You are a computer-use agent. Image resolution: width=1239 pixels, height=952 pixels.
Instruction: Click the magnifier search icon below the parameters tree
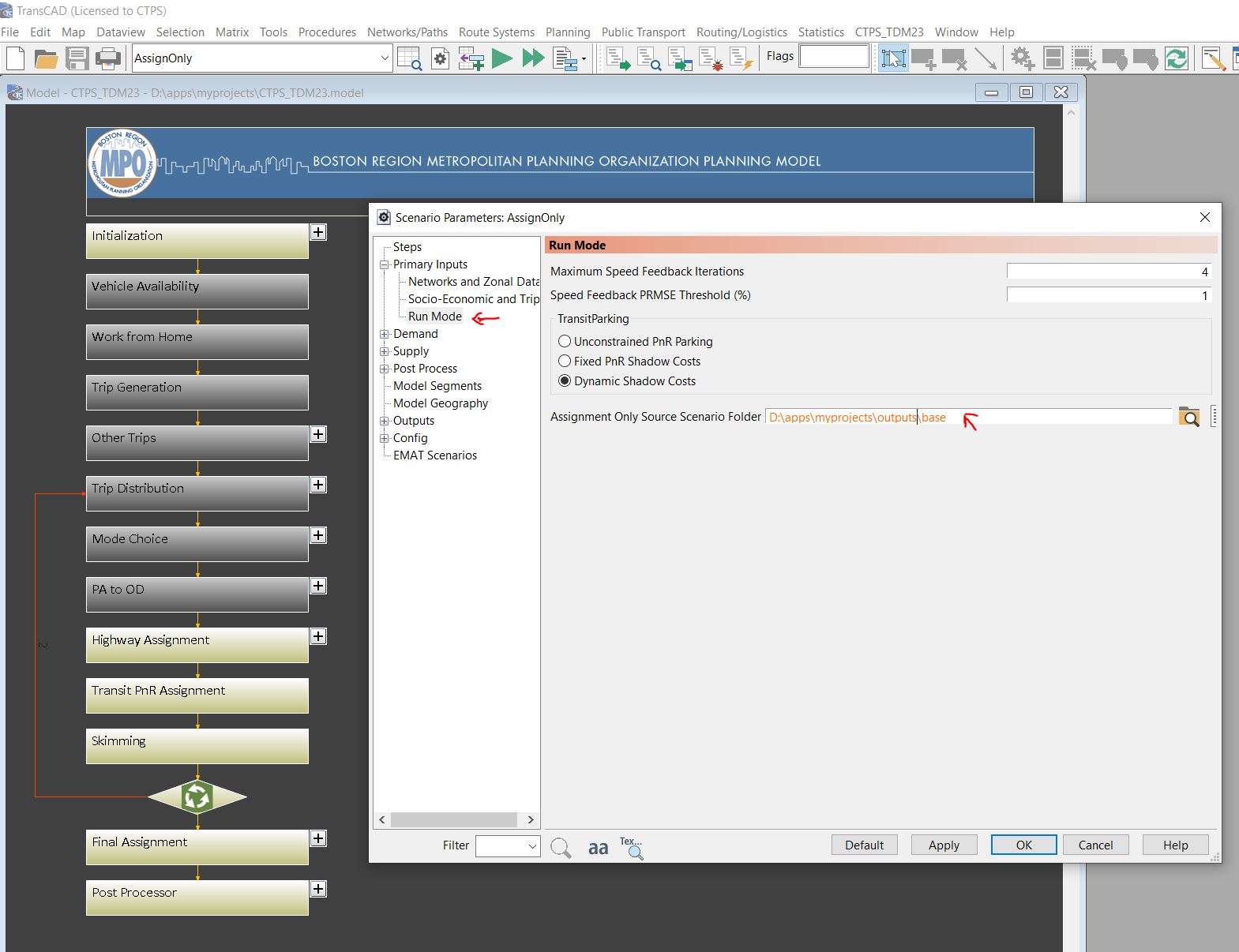tap(561, 848)
